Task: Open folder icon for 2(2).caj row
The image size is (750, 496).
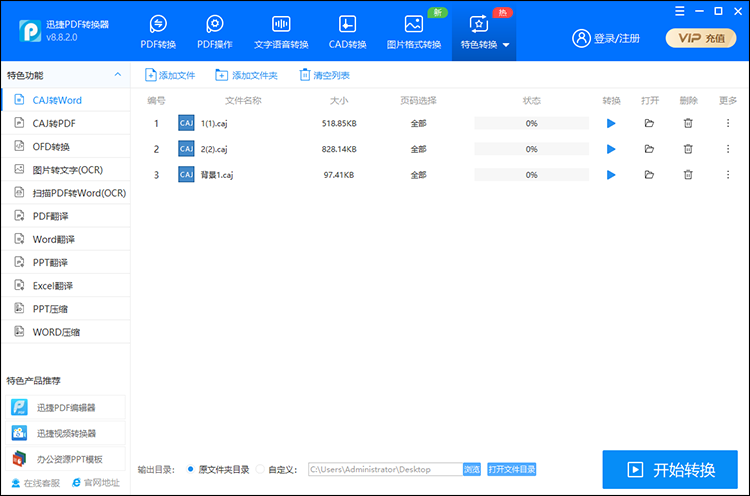Action: (x=649, y=149)
